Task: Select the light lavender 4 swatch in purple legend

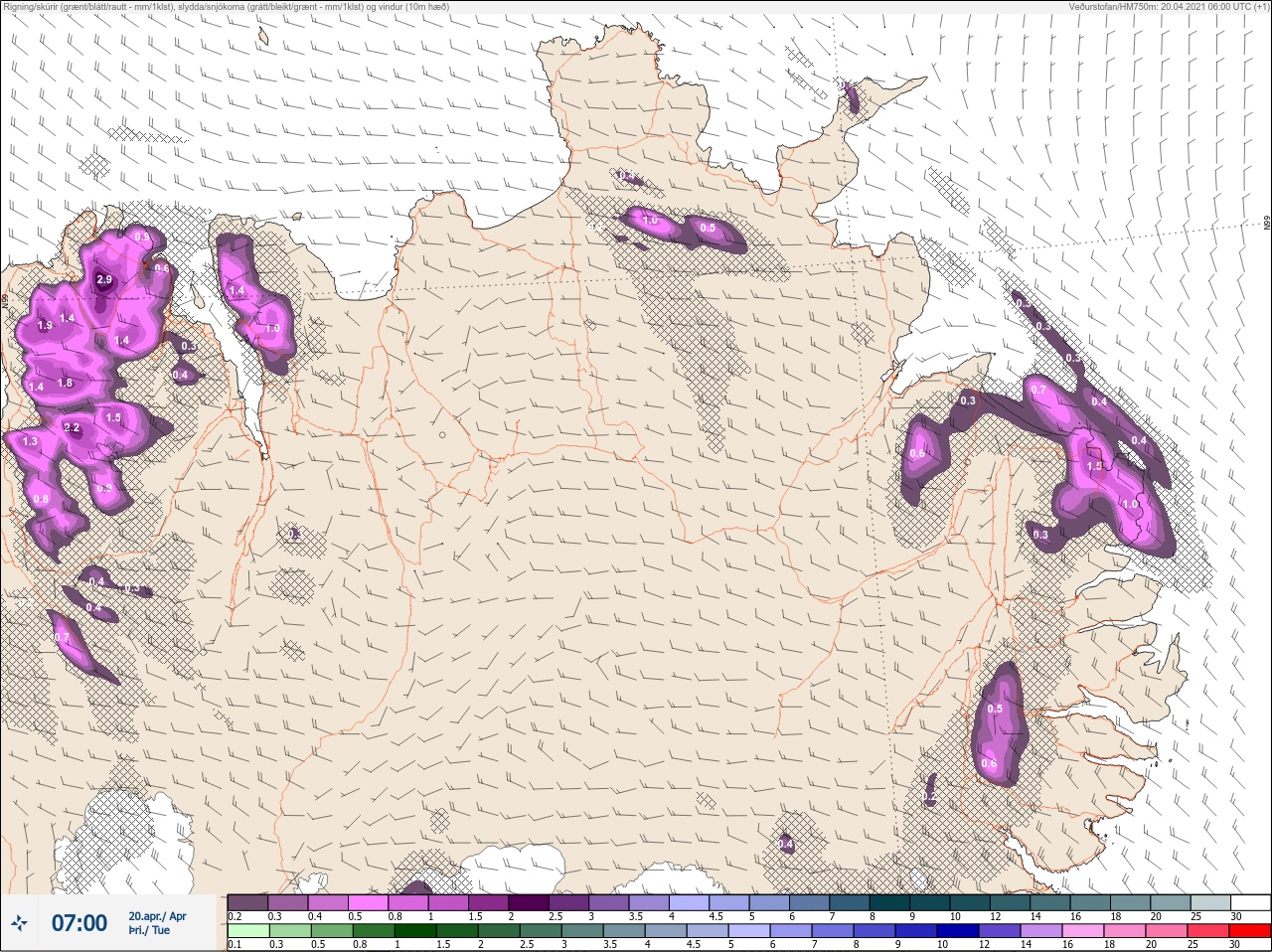Action: coord(689,902)
